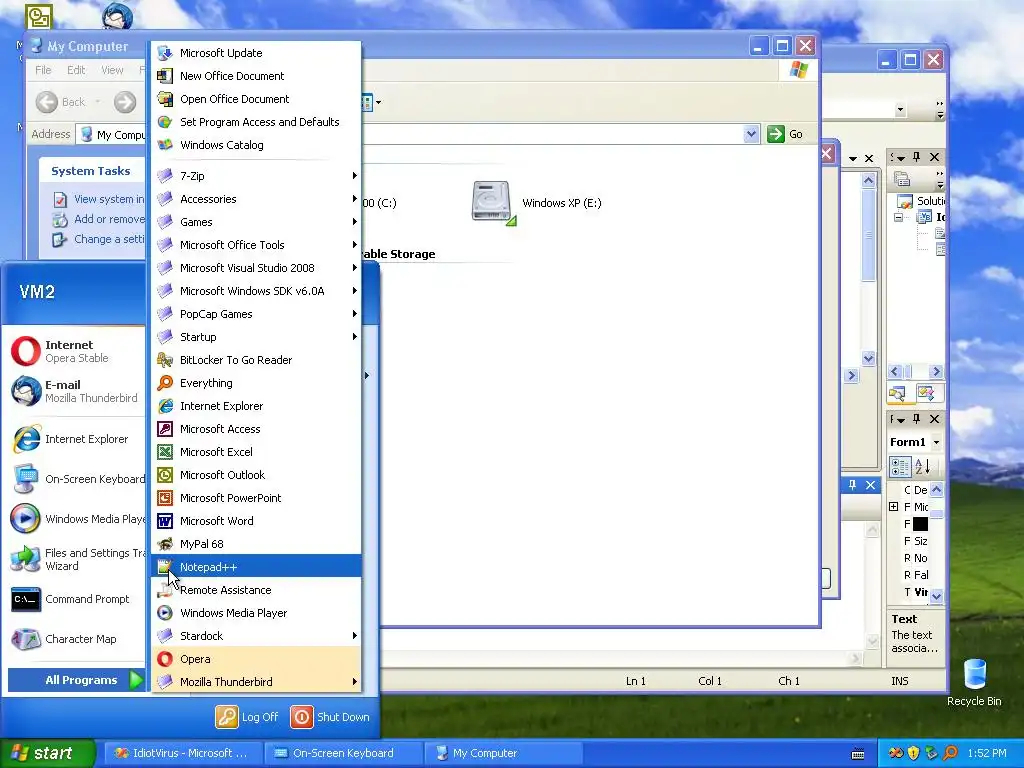Start Microsoft PowerPoint
The width and height of the screenshot is (1024, 768).
pos(256,498)
